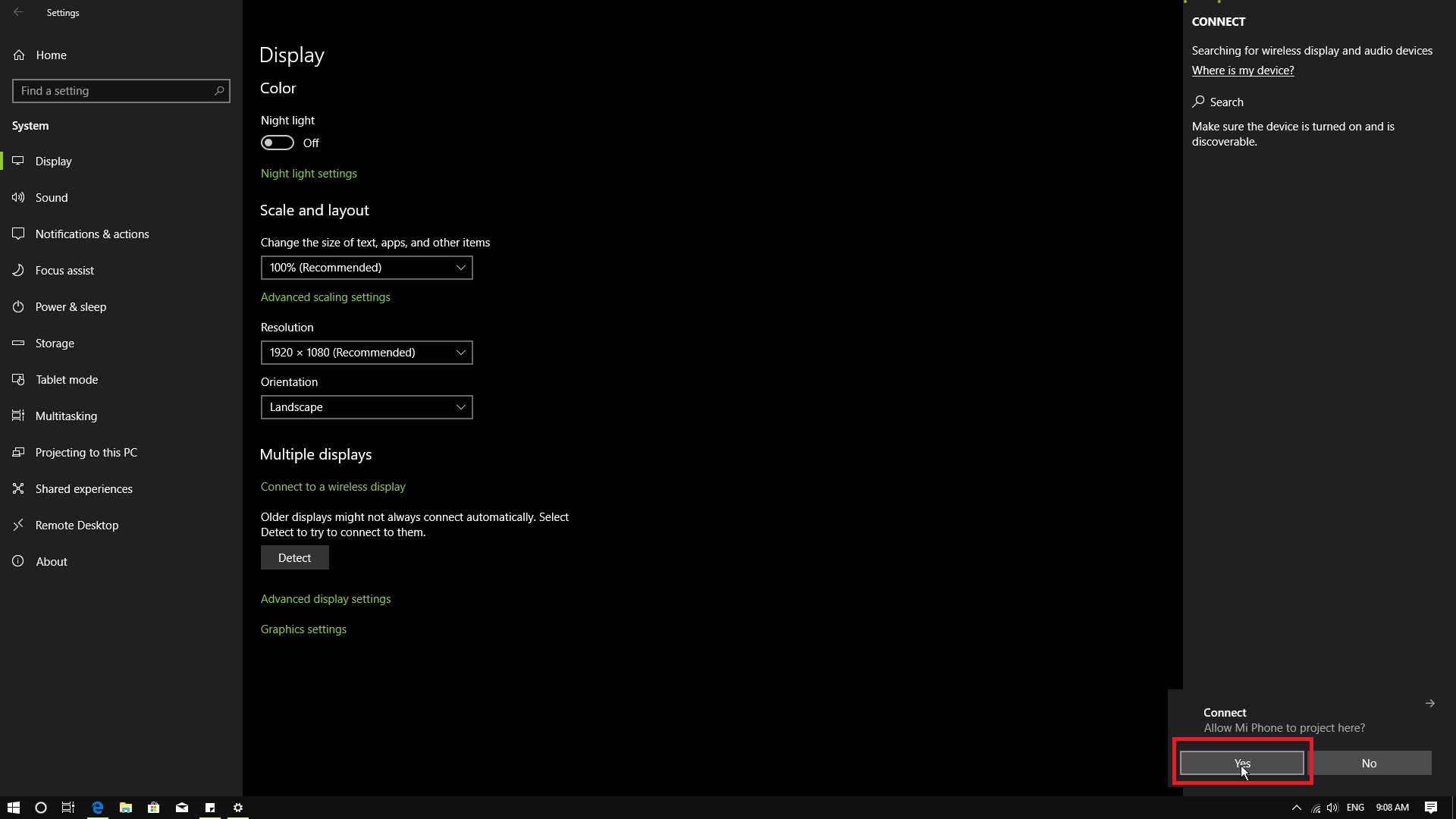The image size is (1456, 819).
Task: Click No on the Connect prompt
Action: tap(1369, 764)
